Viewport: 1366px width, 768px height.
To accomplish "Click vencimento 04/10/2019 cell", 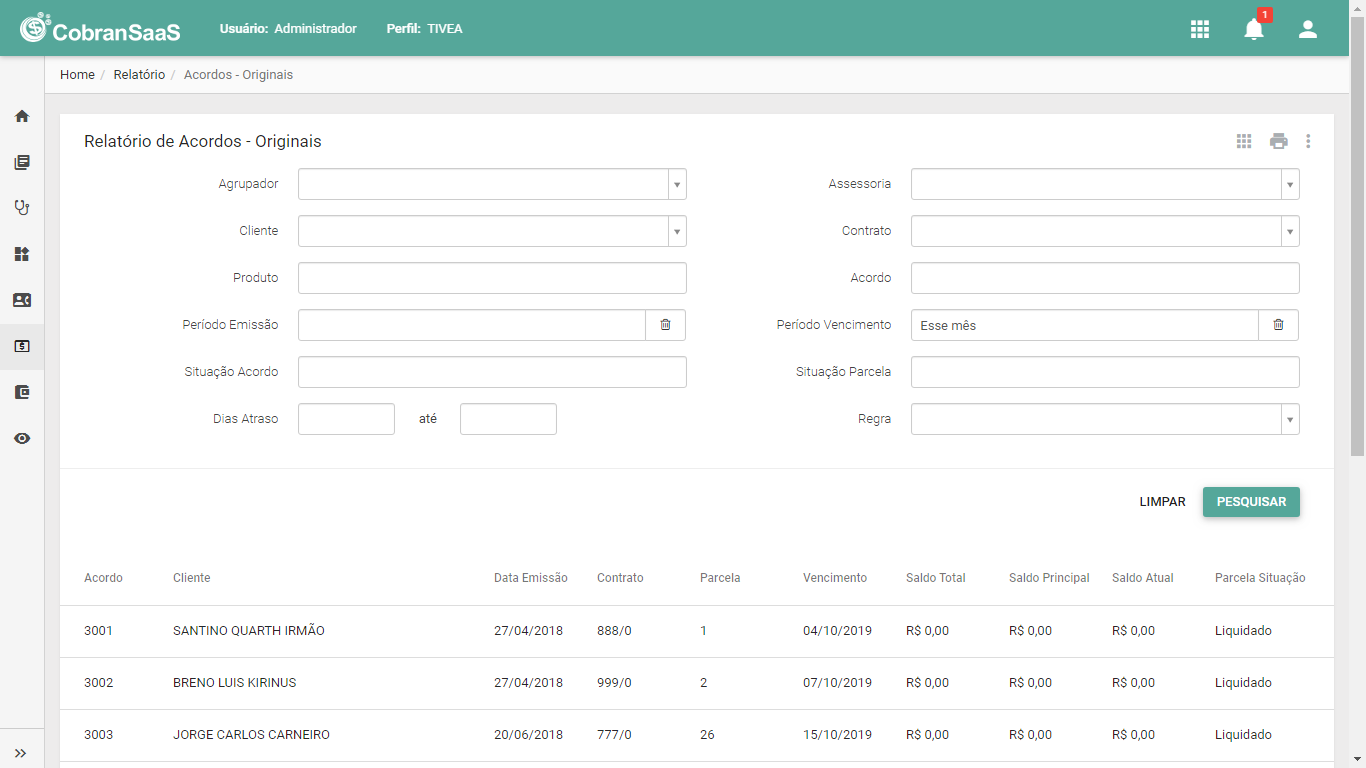I will point(838,631).
